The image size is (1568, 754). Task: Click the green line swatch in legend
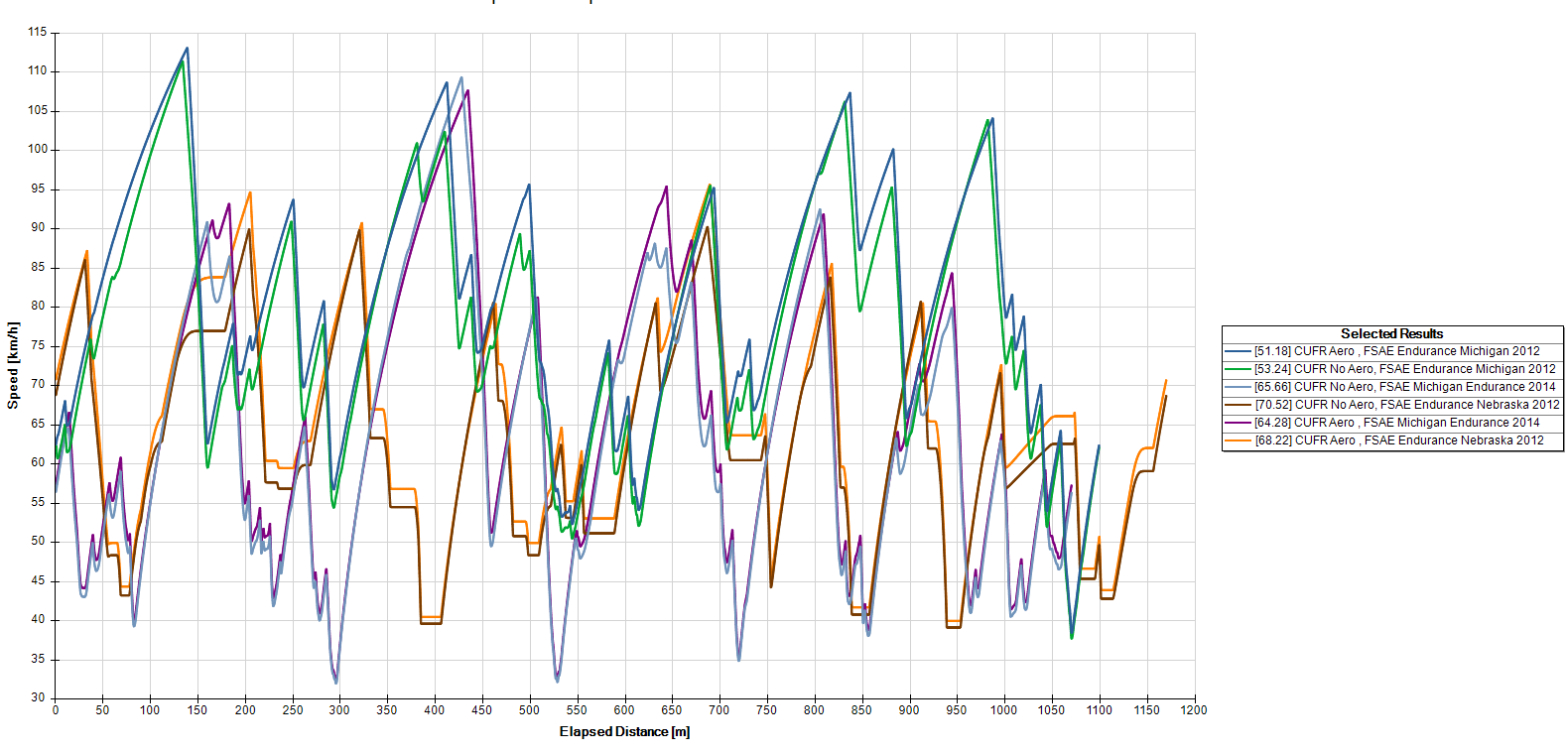coord(1238,369)
